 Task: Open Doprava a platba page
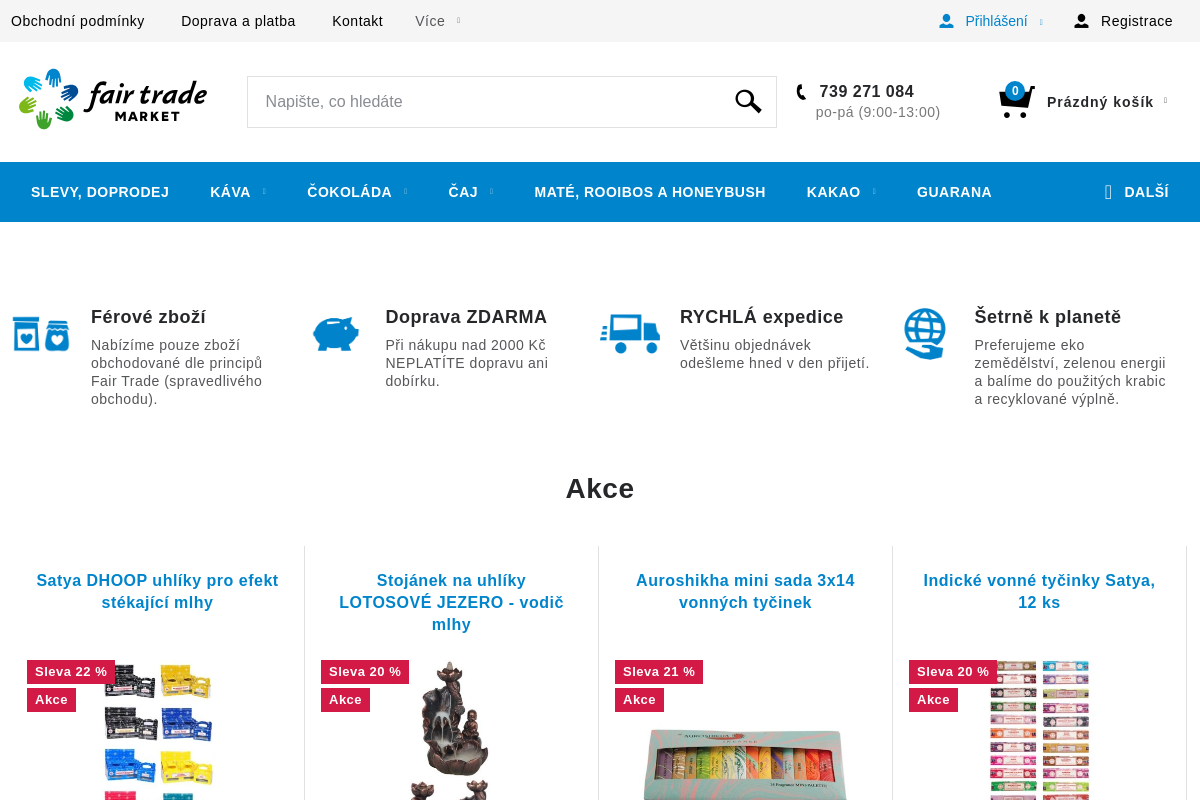coord(238,21)
